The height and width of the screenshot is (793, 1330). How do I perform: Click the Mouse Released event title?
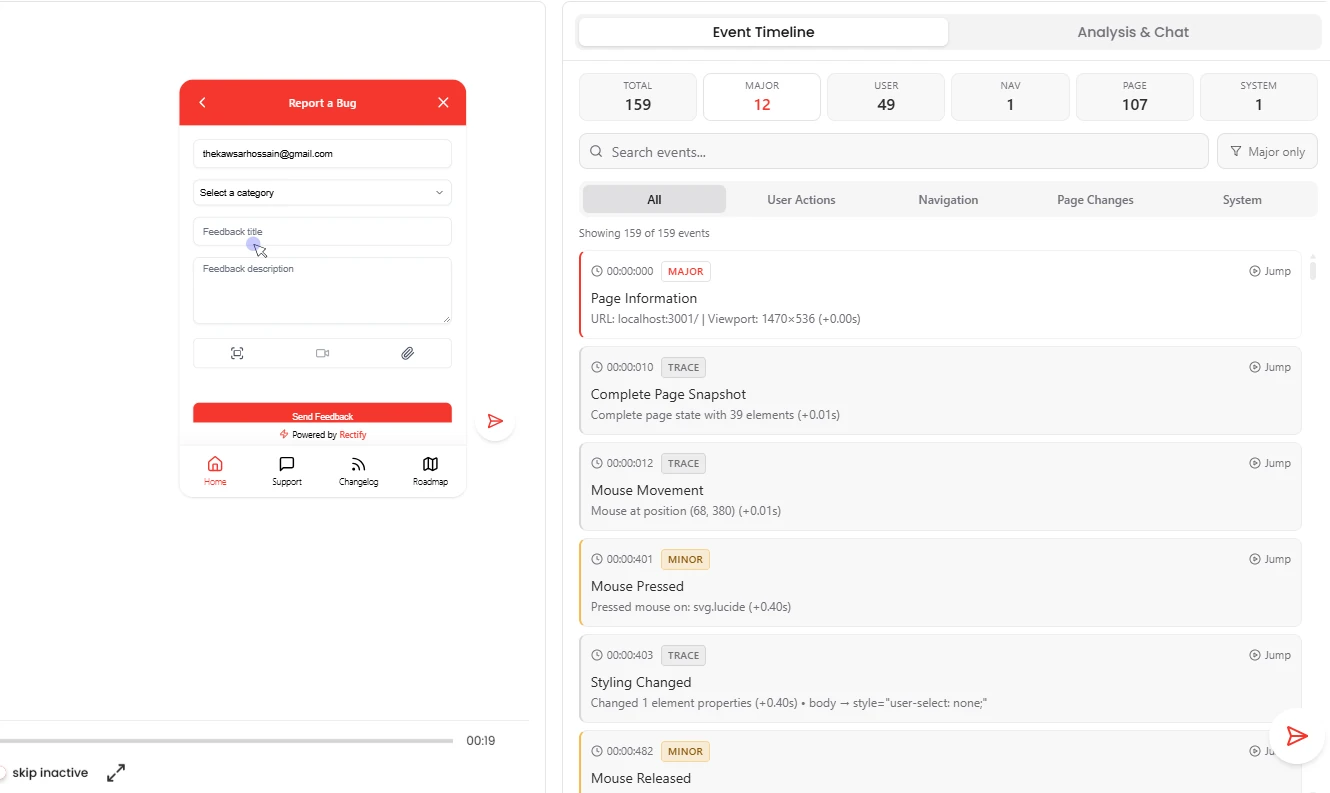coord(641,778)
